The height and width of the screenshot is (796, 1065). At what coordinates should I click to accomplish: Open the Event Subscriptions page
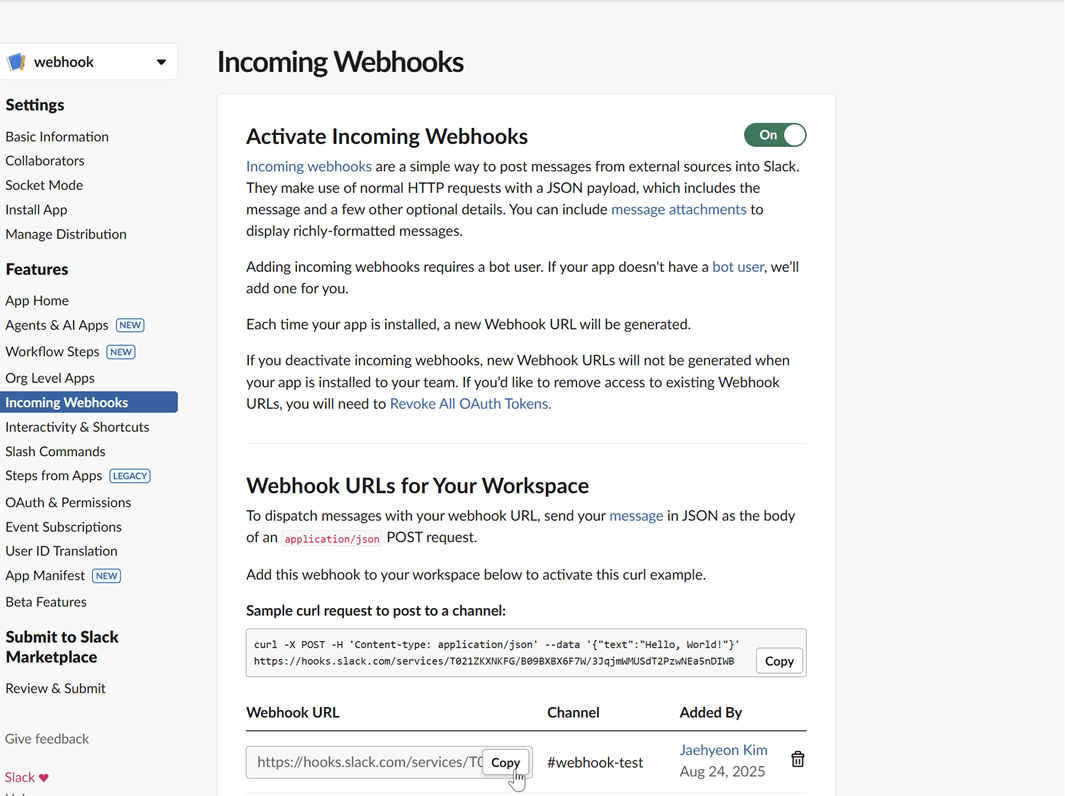pos(63,526)
